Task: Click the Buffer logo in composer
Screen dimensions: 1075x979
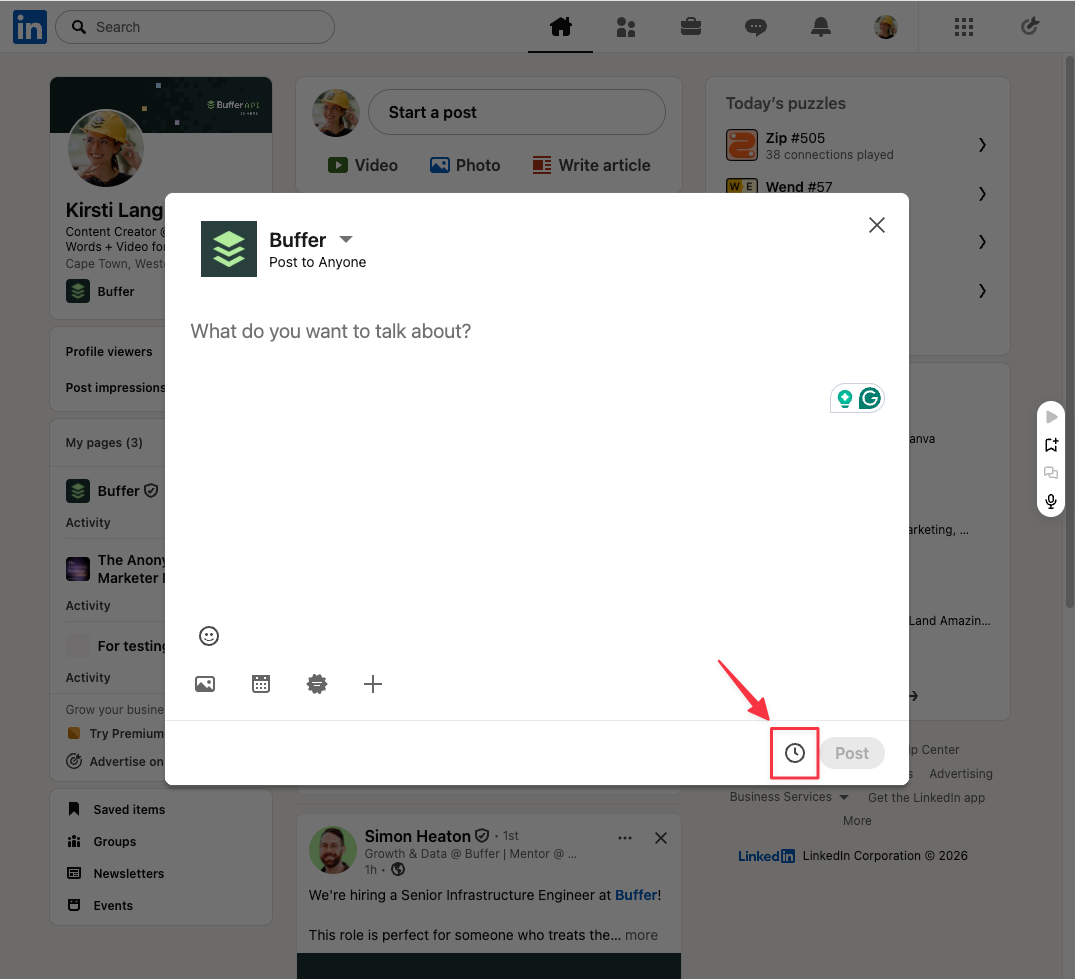Action: point(228,249)
